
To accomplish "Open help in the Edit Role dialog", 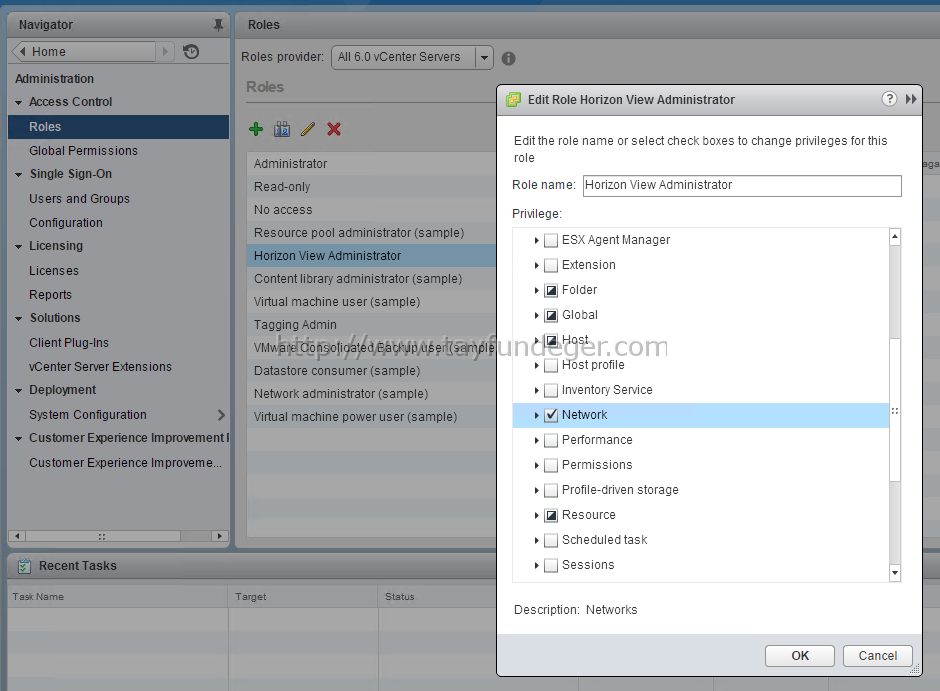I will [889, 99].
